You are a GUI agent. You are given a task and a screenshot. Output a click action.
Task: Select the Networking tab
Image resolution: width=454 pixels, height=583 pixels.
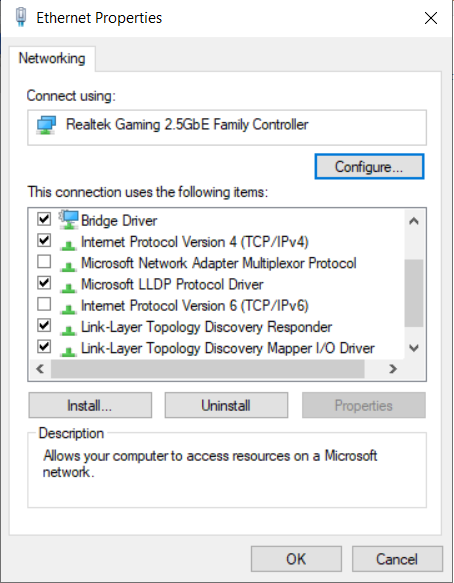[52, 58]
